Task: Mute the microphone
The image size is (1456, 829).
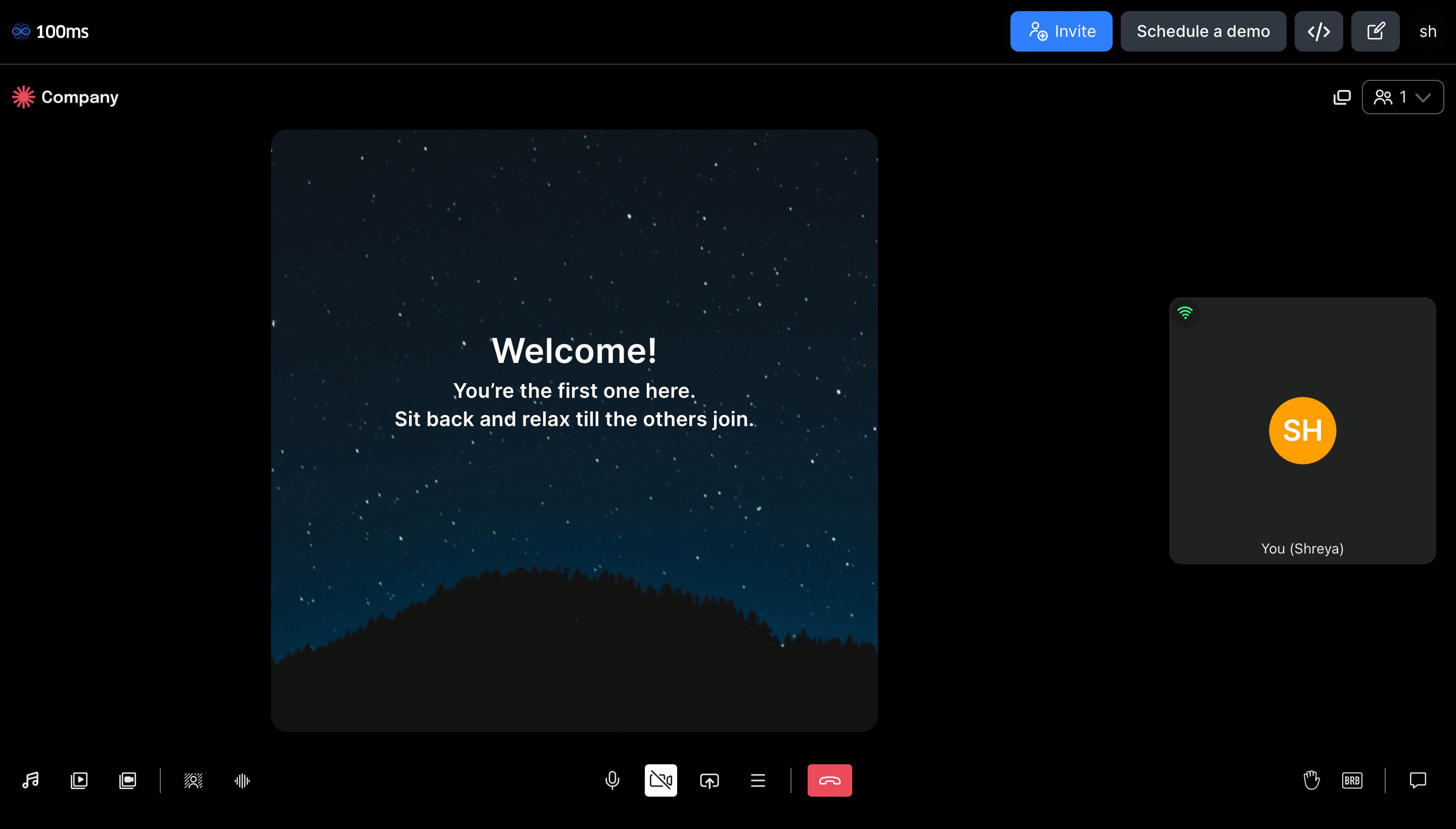Action: (612, 780)
